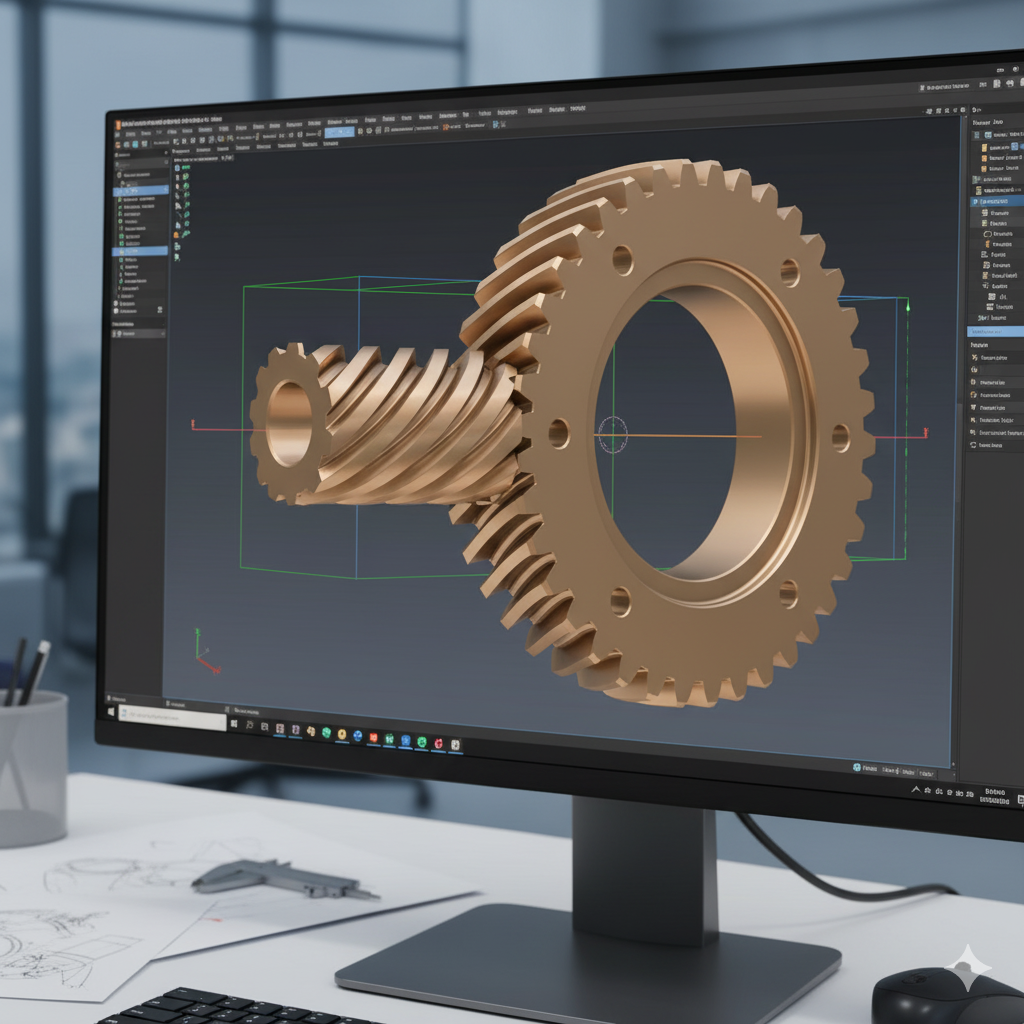
Task: Click the yellow circular icon in the taskbar
Action: [x=342, y=734]
